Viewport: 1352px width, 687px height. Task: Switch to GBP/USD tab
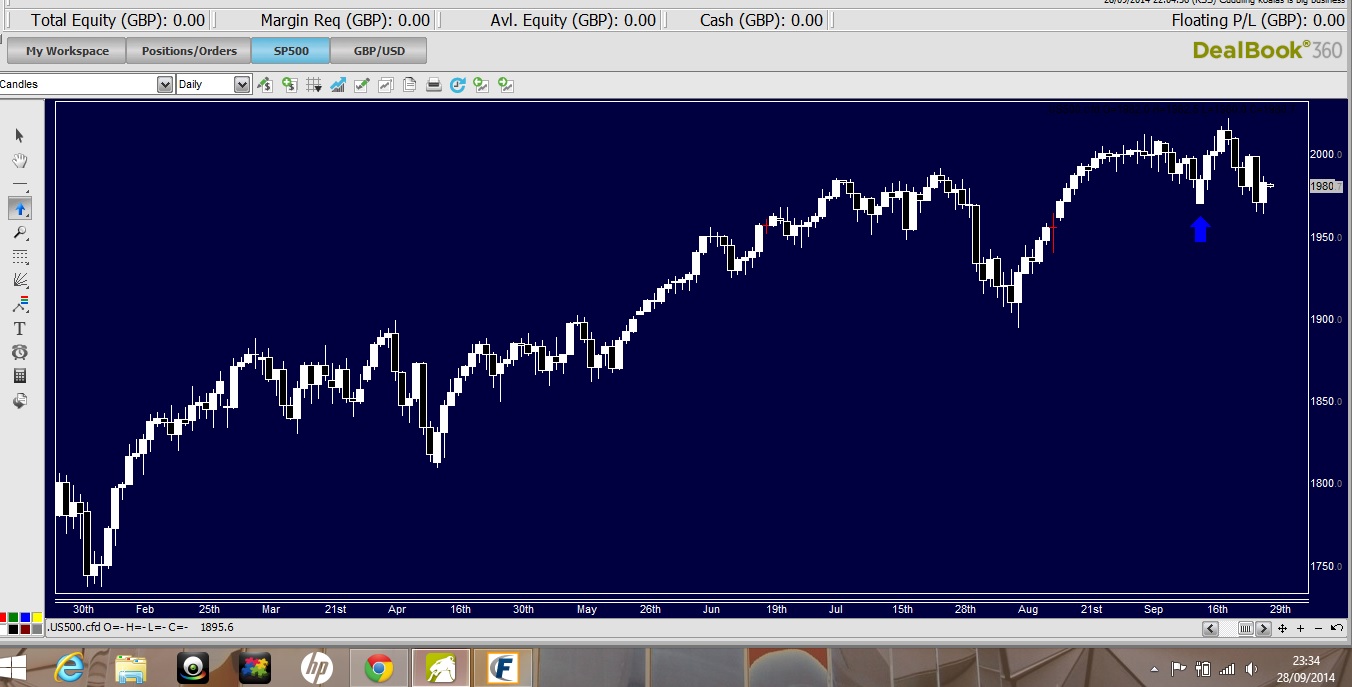(x=380, y=51)
